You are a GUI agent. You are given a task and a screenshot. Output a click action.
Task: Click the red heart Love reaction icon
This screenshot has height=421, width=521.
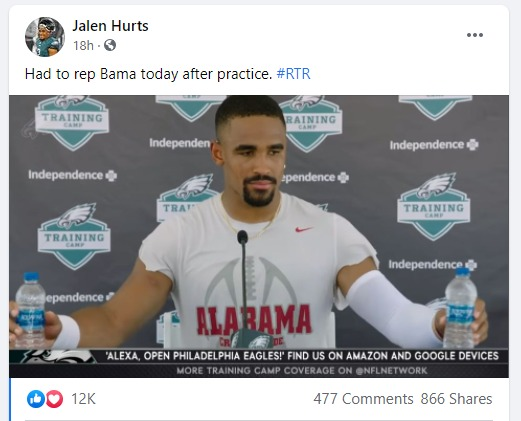click(54, 399)
